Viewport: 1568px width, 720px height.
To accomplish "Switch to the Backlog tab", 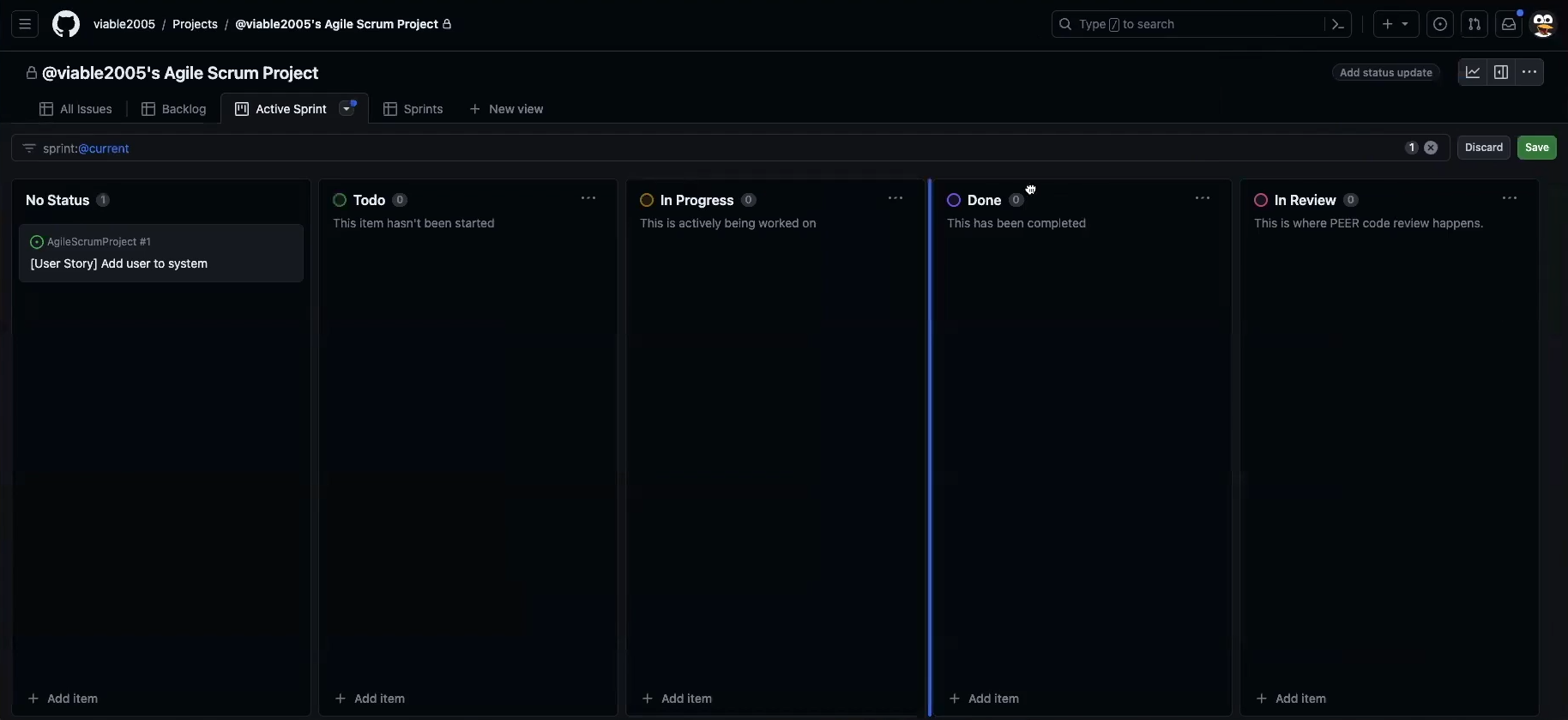I will [174, 109].
